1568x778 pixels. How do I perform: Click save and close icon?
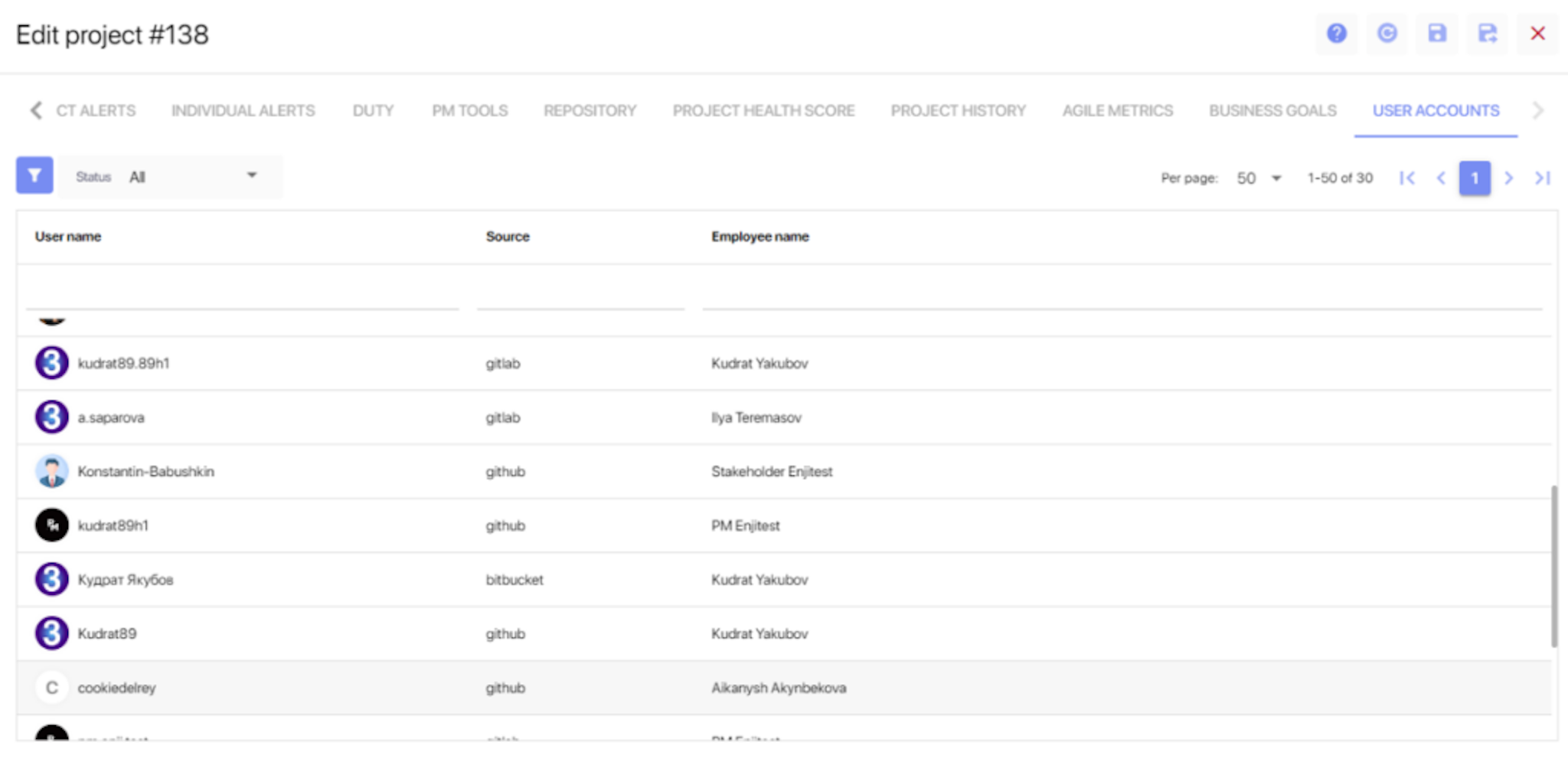(x=1487, y=34)
